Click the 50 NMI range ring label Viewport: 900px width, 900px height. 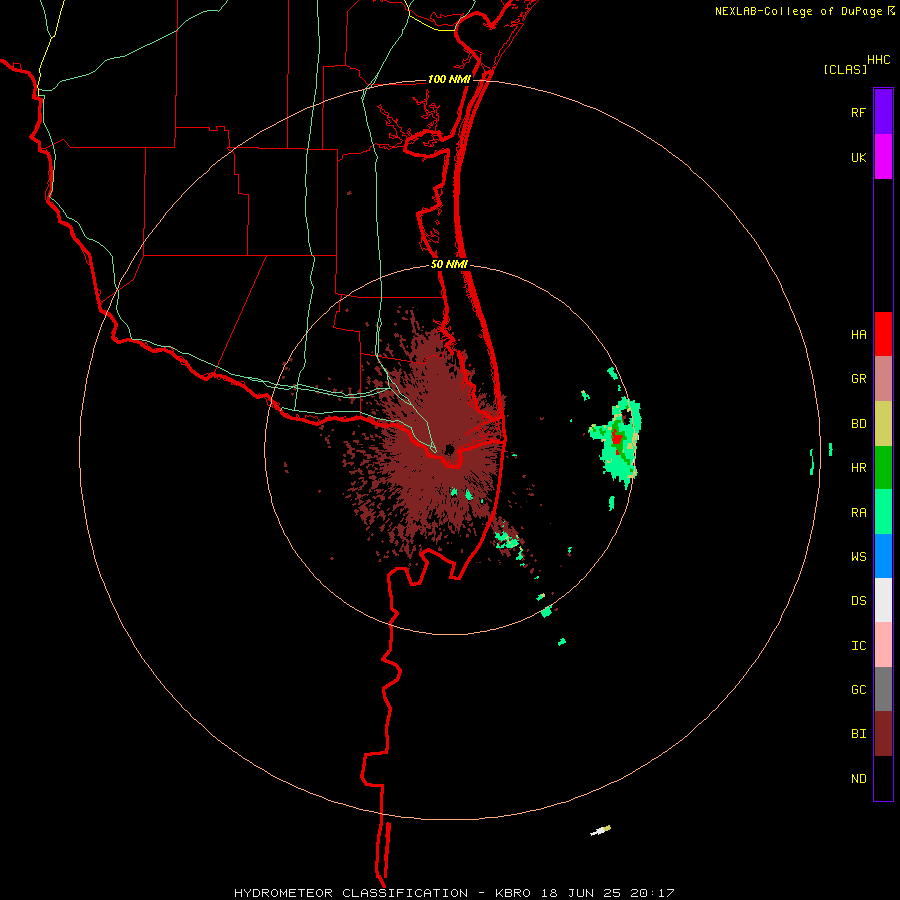(x=449, y=265)
